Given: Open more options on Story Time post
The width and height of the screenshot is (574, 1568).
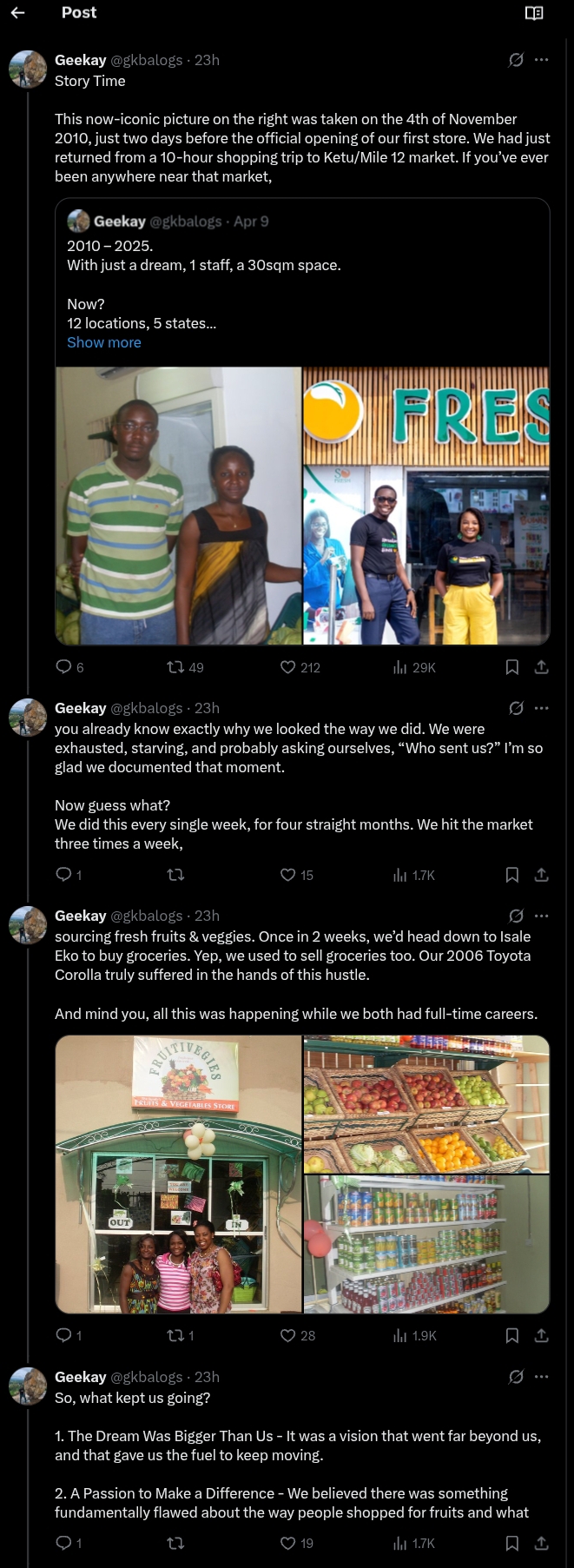Looking at the screenshot, I should (542, 60).
